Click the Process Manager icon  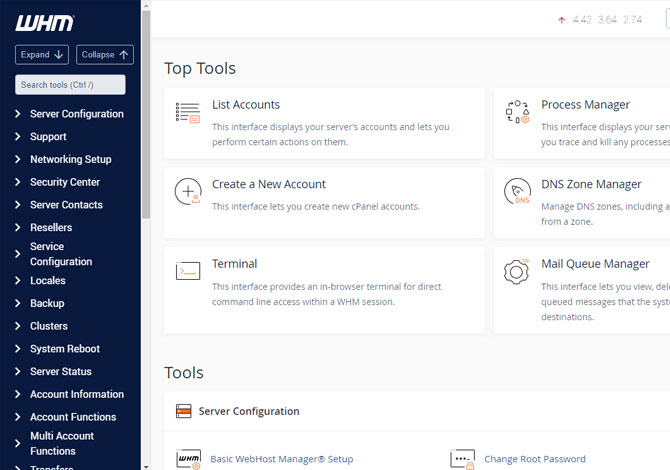coord(517,113)
